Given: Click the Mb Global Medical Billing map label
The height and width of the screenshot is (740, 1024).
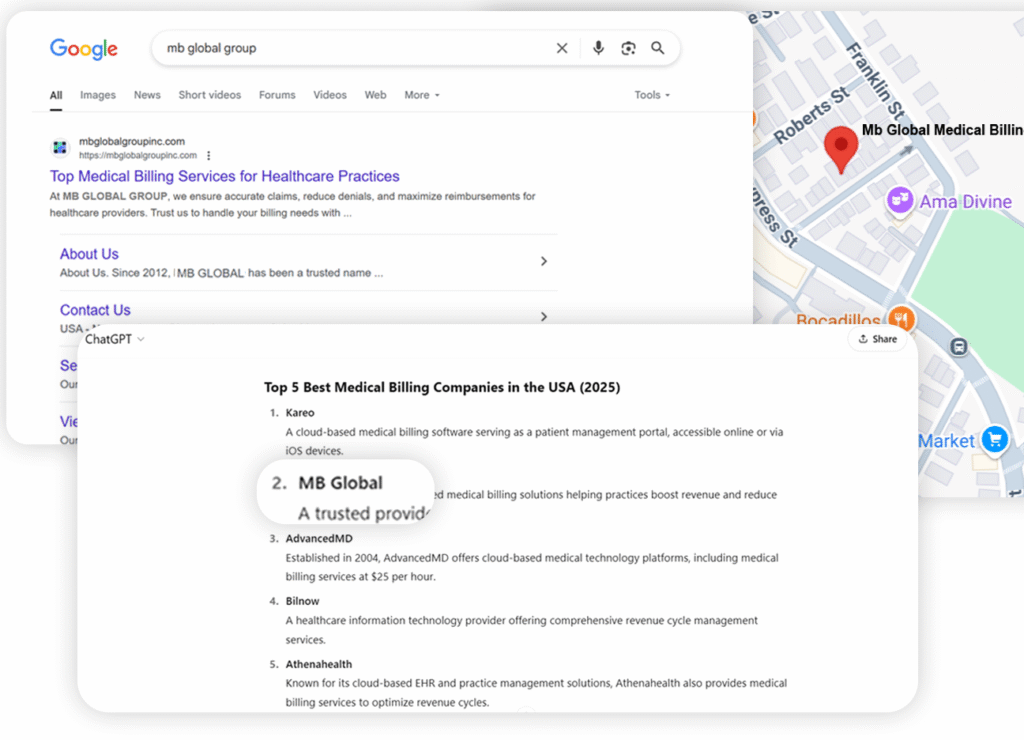Looking at the screenshot, I should point(942,130).
